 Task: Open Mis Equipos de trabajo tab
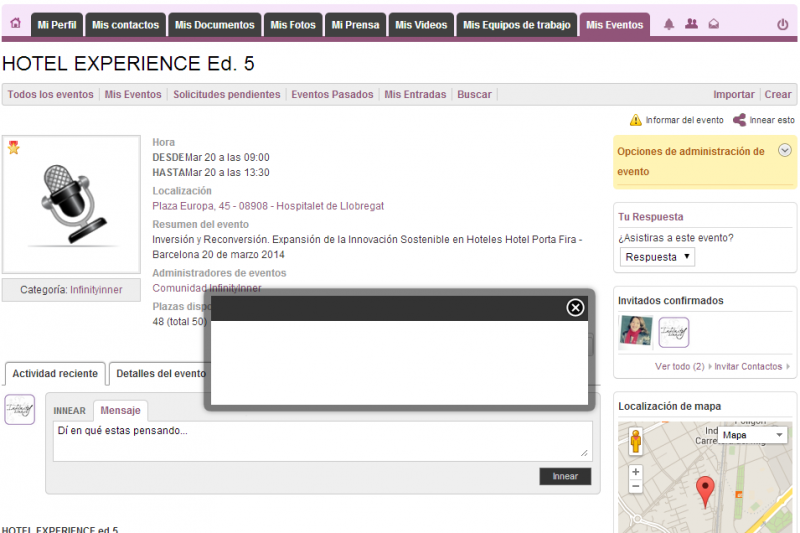[x=516, y=25]
